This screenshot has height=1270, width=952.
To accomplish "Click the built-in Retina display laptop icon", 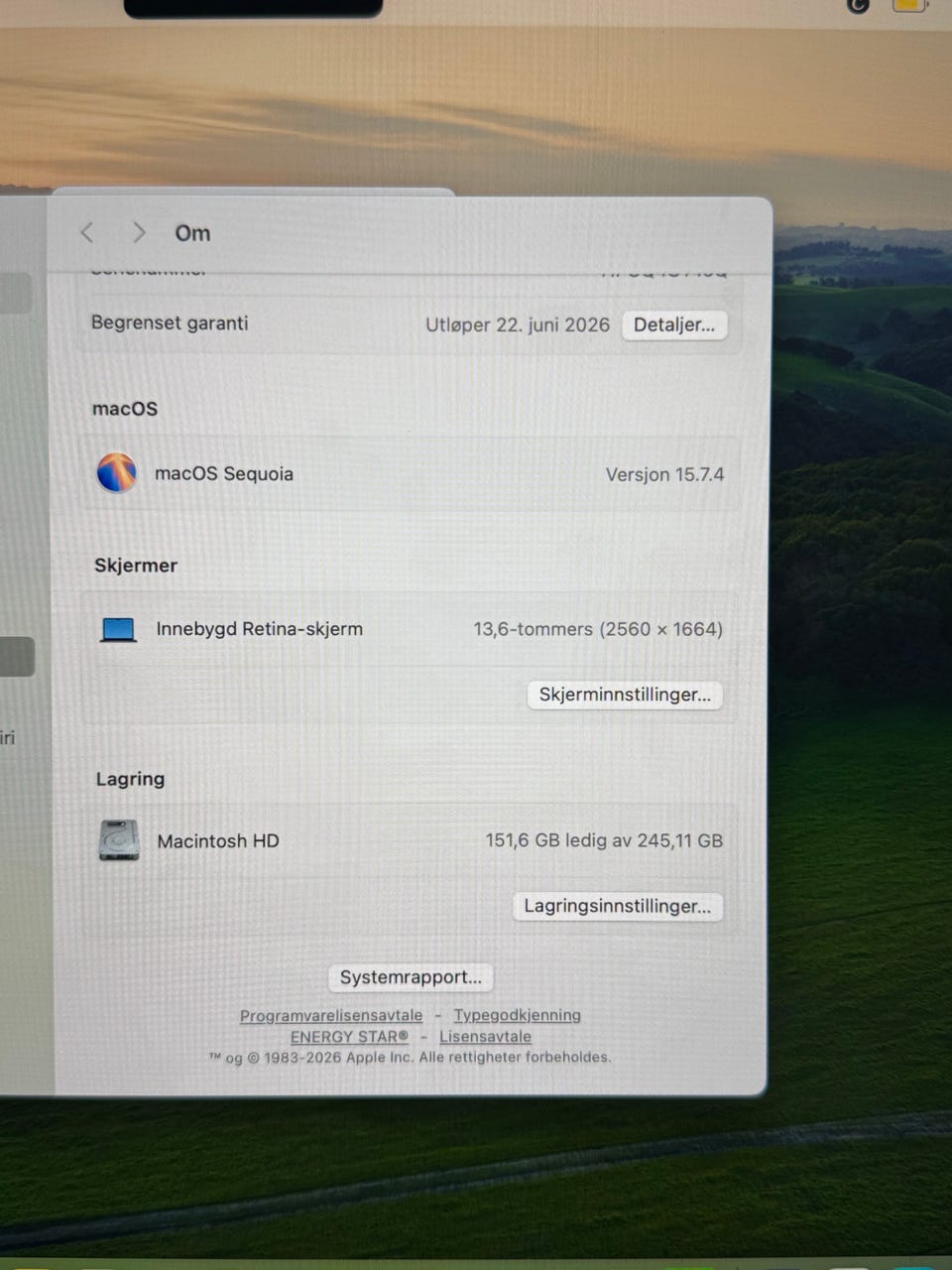I will click(119, 629).
